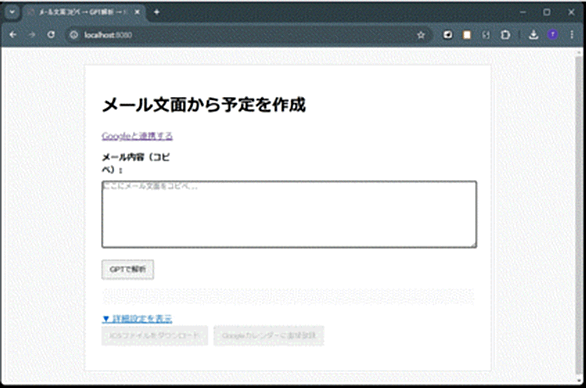Bookmark this page with the star

pyautogui.click(x=421, y=35)
